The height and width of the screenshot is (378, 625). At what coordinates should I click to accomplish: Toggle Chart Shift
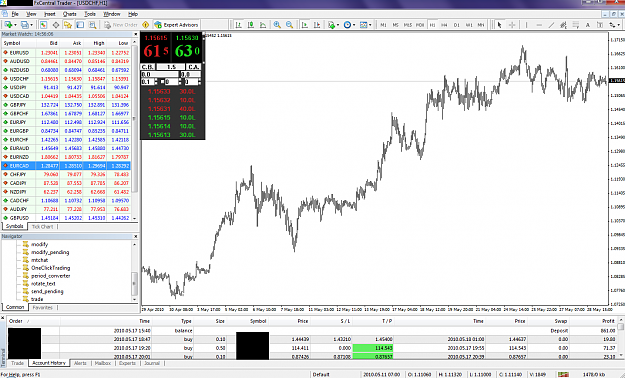click(x=317, y=25)
